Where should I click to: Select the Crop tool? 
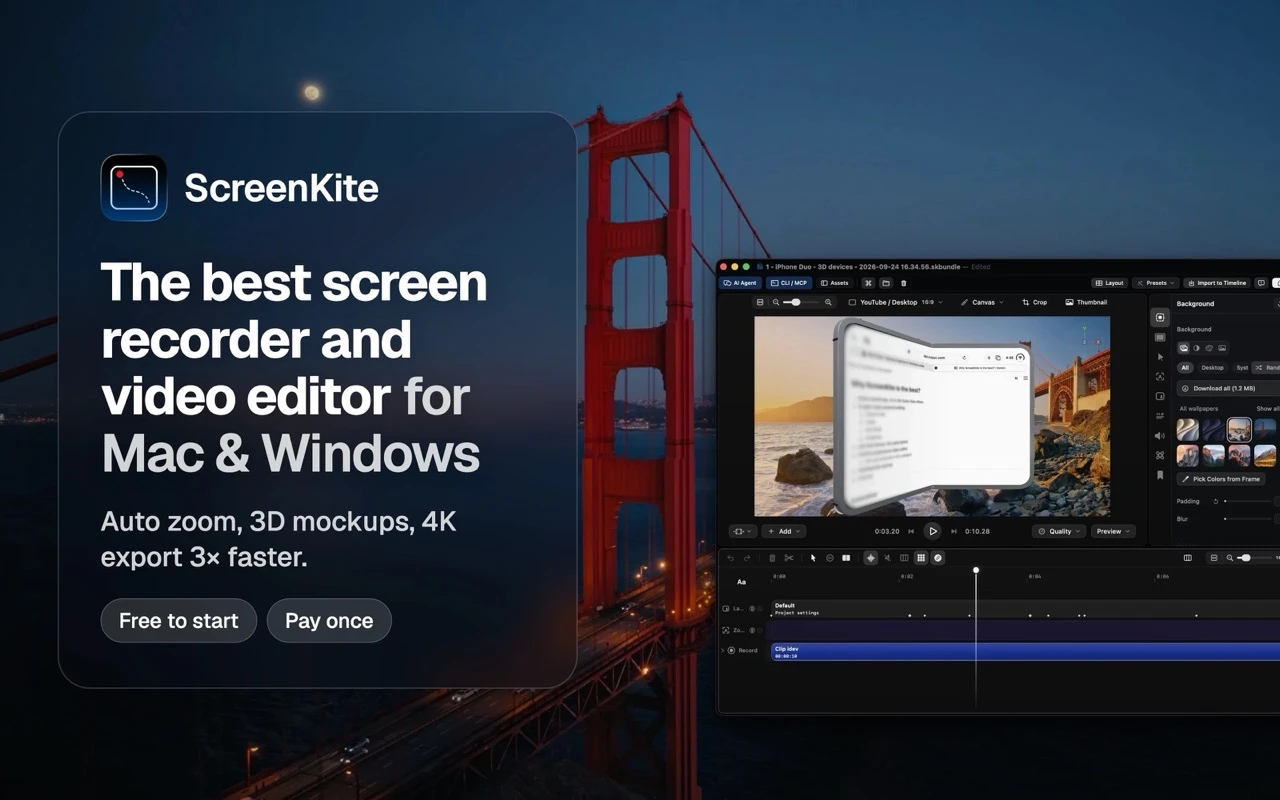coord(1035,302)
